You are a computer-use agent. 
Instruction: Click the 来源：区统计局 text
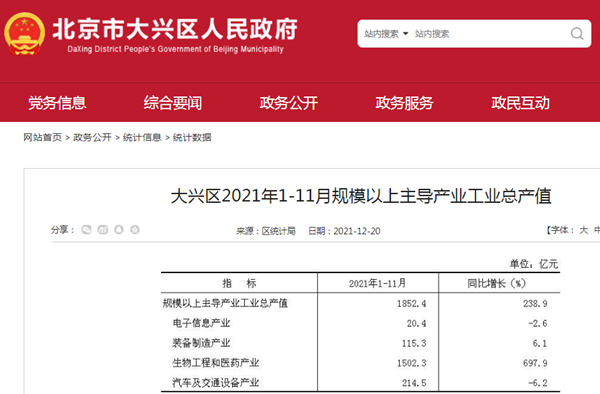pyautogui.click(x=266, y=231)
